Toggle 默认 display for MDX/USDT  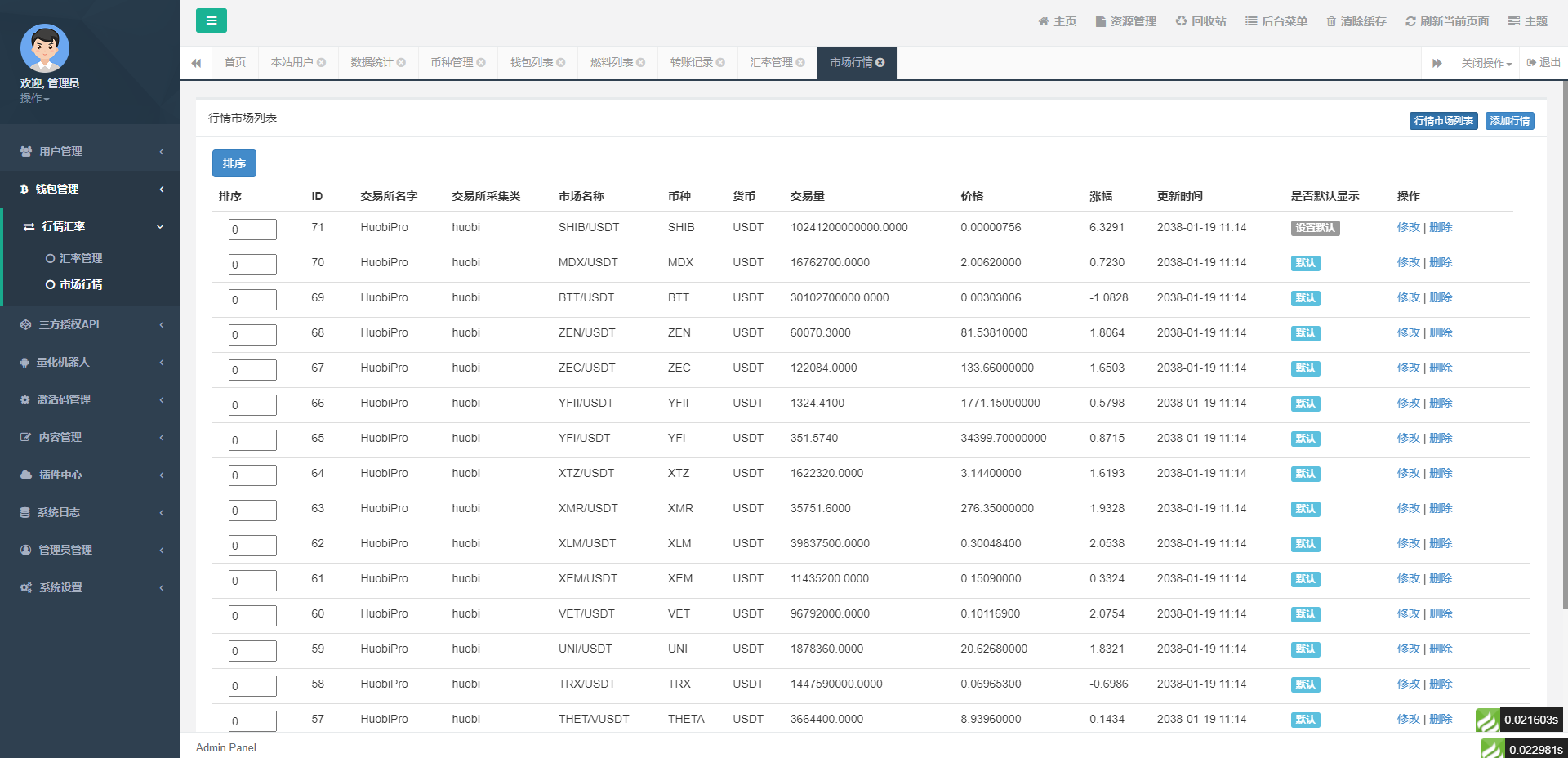coord(1305,263)
